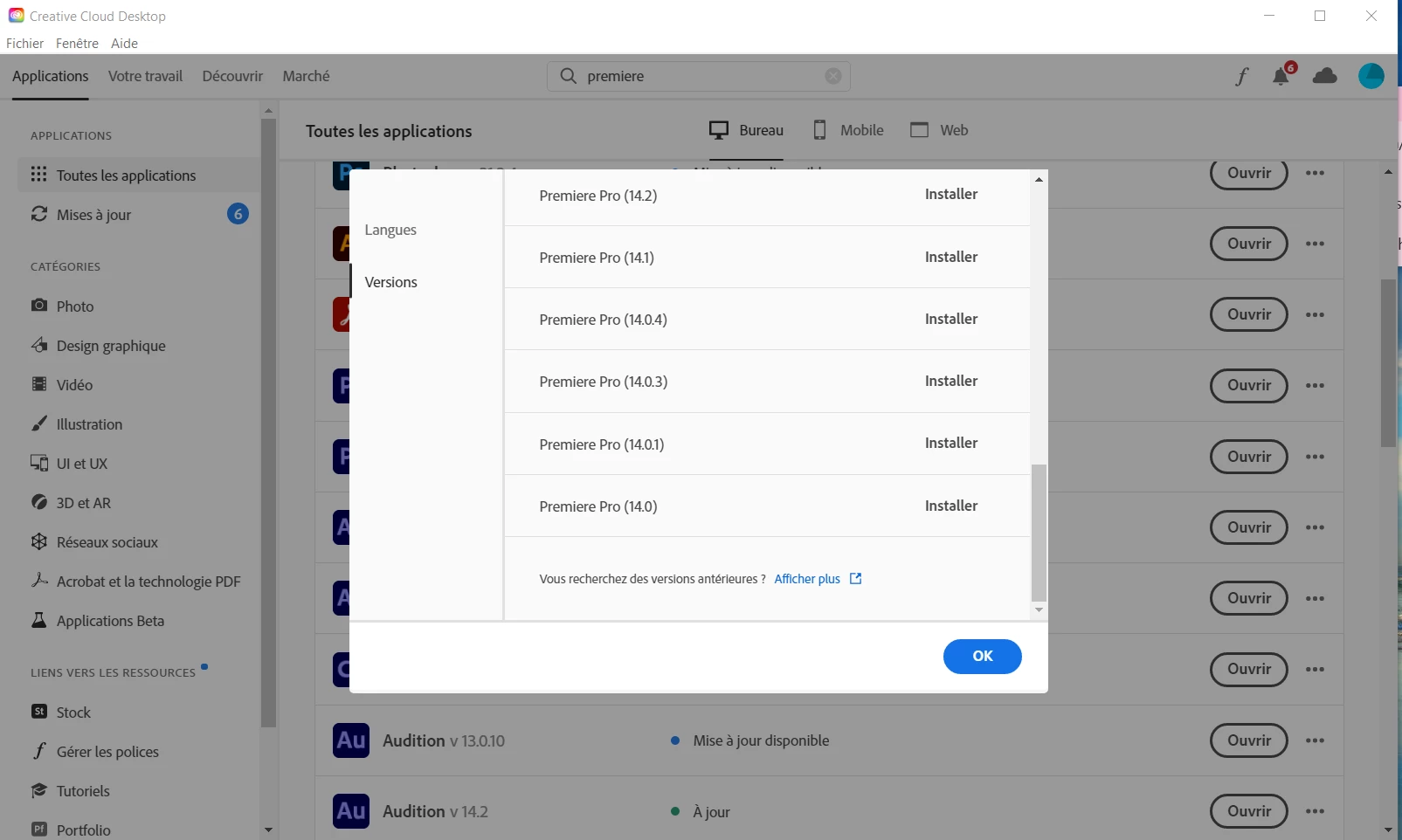Install Premiere Pro (14.0.3)
Screen dimensions: 1402x840
[x=951, y=381]
